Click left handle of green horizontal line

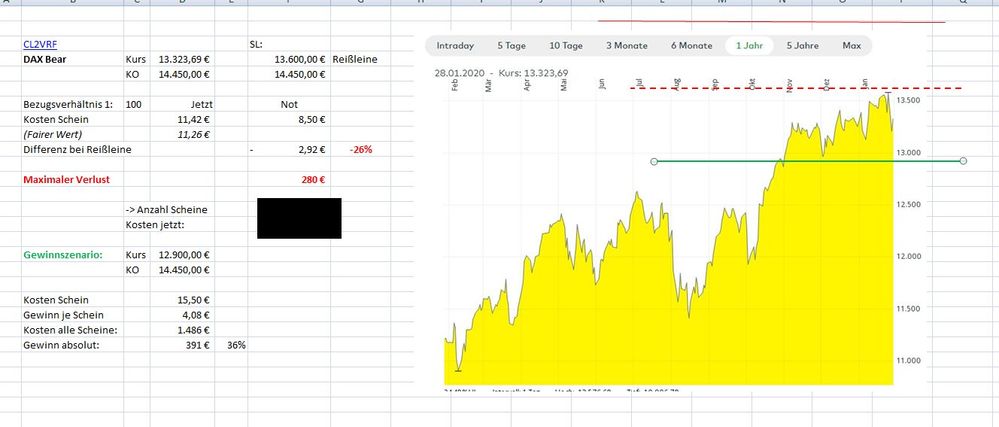(x=653, y=161)
